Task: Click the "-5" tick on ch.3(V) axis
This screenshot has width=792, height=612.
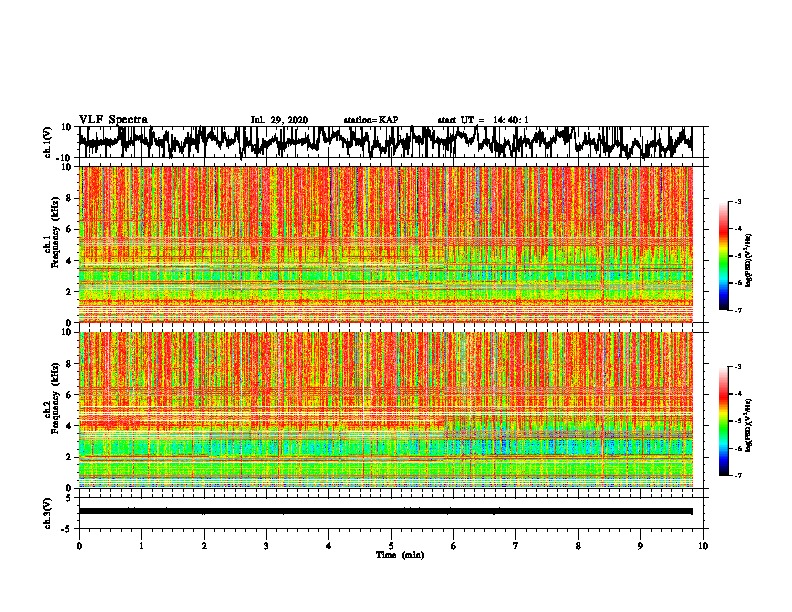Action: pyautogui.click(x=68, y=528)
